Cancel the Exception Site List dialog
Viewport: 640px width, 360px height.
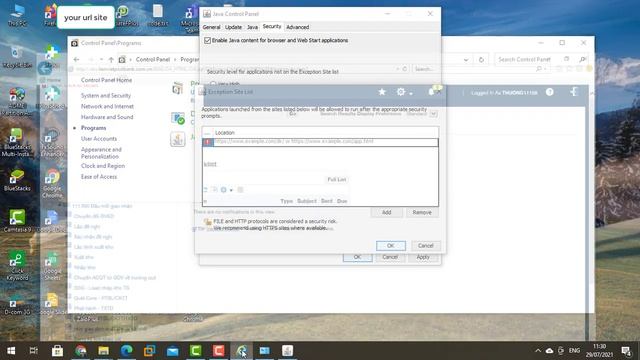click(425, 246)
